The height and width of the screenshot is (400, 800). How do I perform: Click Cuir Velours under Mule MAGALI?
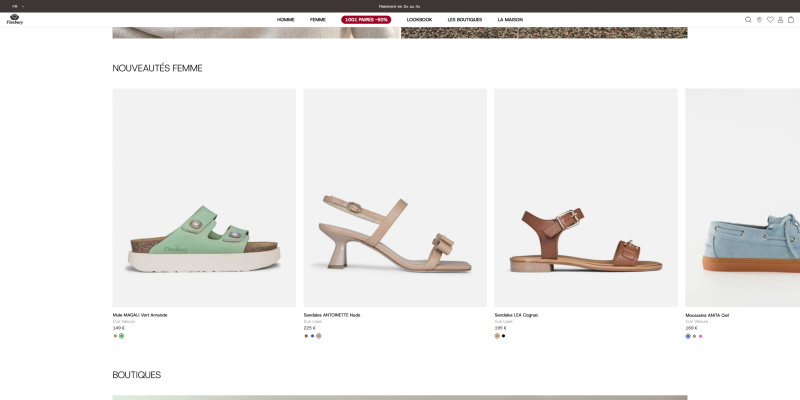(124, 321)
